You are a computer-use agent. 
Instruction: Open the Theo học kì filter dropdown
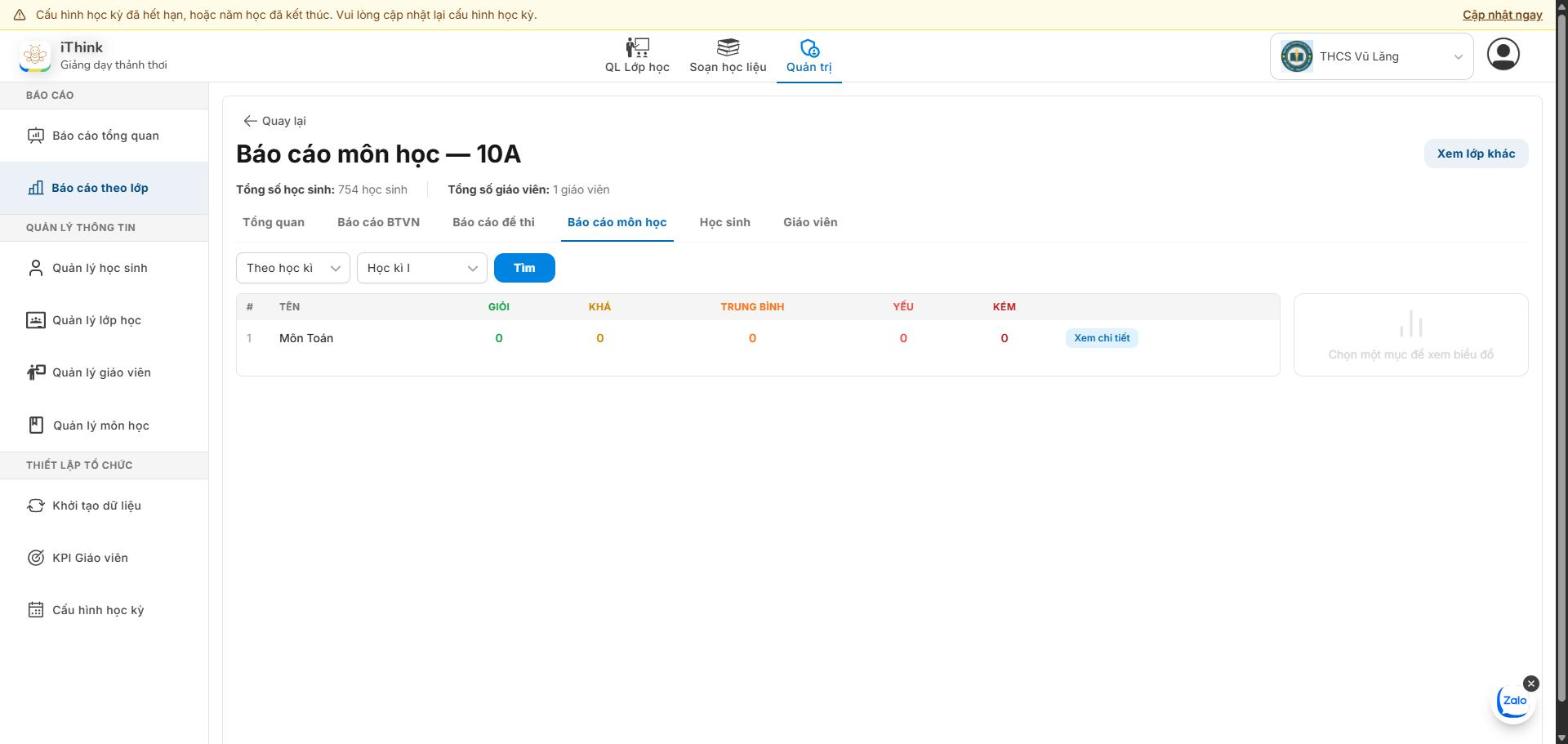293,268
